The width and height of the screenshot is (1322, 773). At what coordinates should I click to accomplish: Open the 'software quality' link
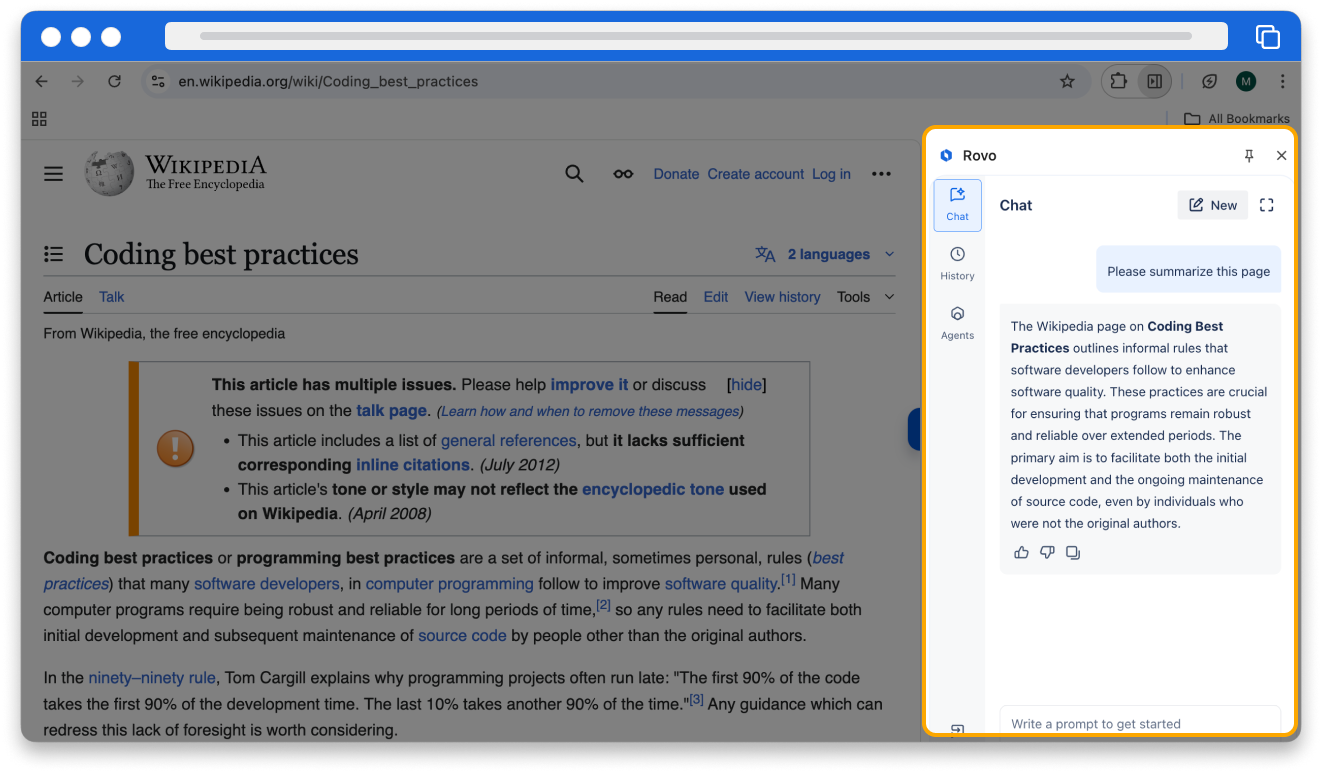pos(721,584)
